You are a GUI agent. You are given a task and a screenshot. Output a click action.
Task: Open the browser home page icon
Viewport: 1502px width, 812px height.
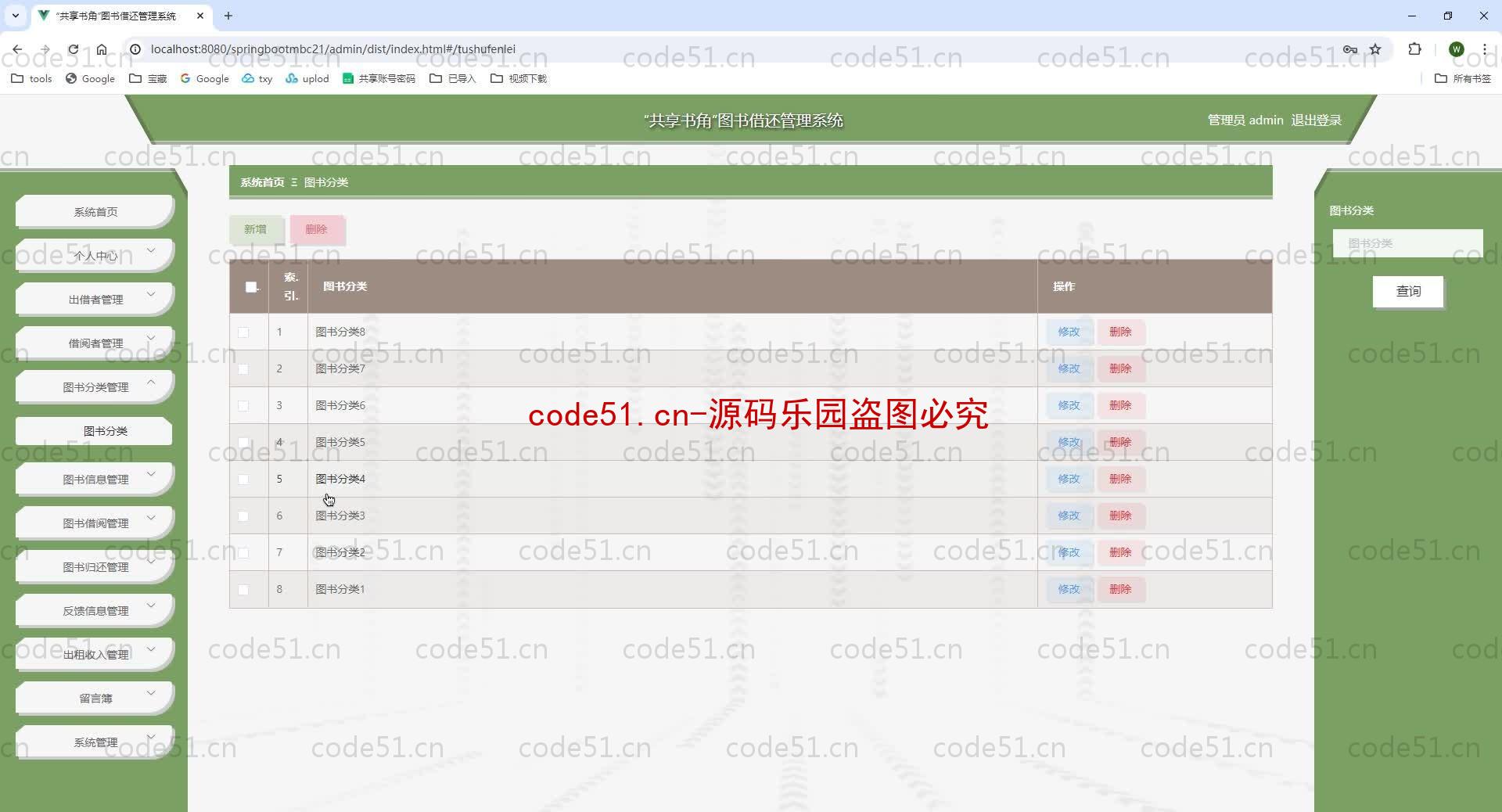tap(102, 49)
